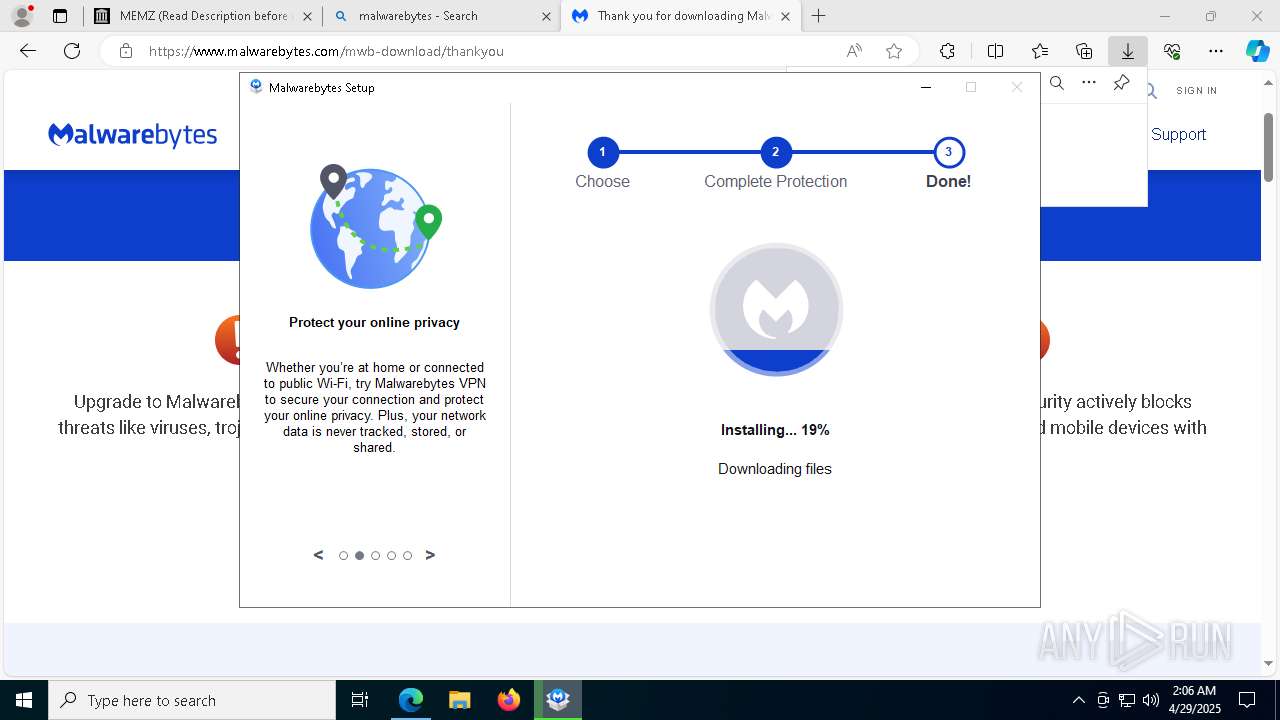Screen dimensions: 1280x720
Task: Click the globe VPN illustration
Action: (375, 227)
